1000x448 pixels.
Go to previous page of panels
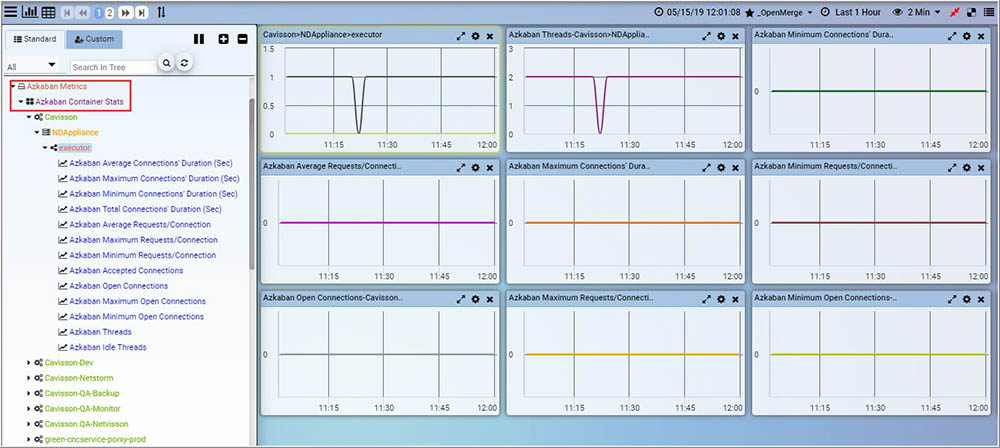(x=84, y=12)
